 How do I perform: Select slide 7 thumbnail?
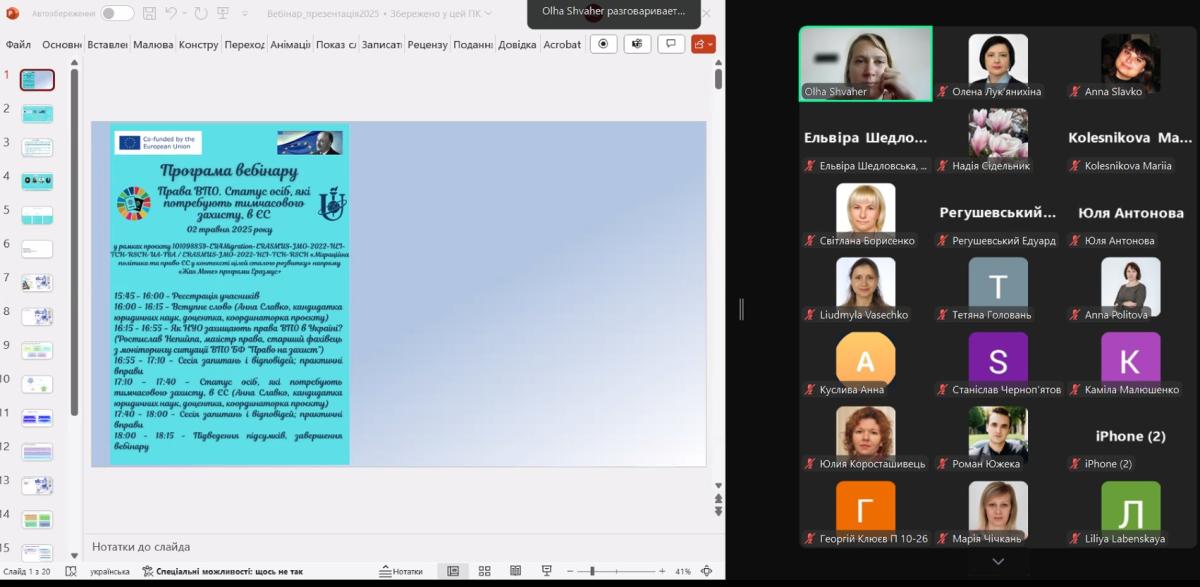coord(37,283)
